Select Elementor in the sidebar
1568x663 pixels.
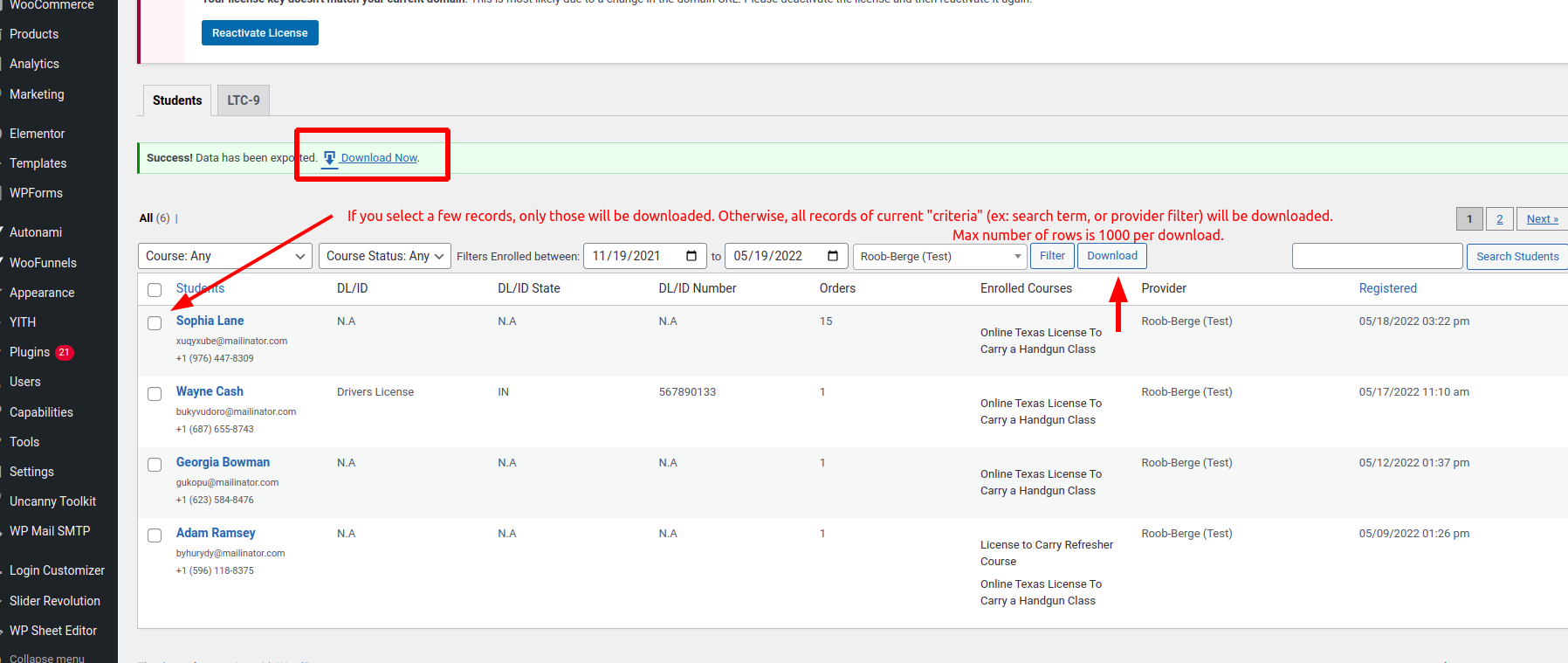38,134
